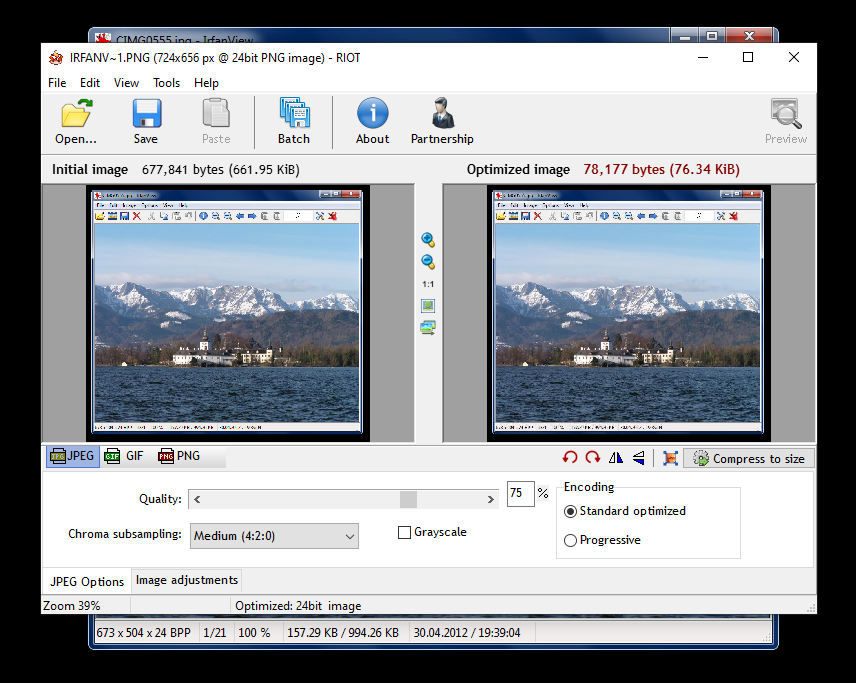Open the Help menu

(x=206, y=83)
